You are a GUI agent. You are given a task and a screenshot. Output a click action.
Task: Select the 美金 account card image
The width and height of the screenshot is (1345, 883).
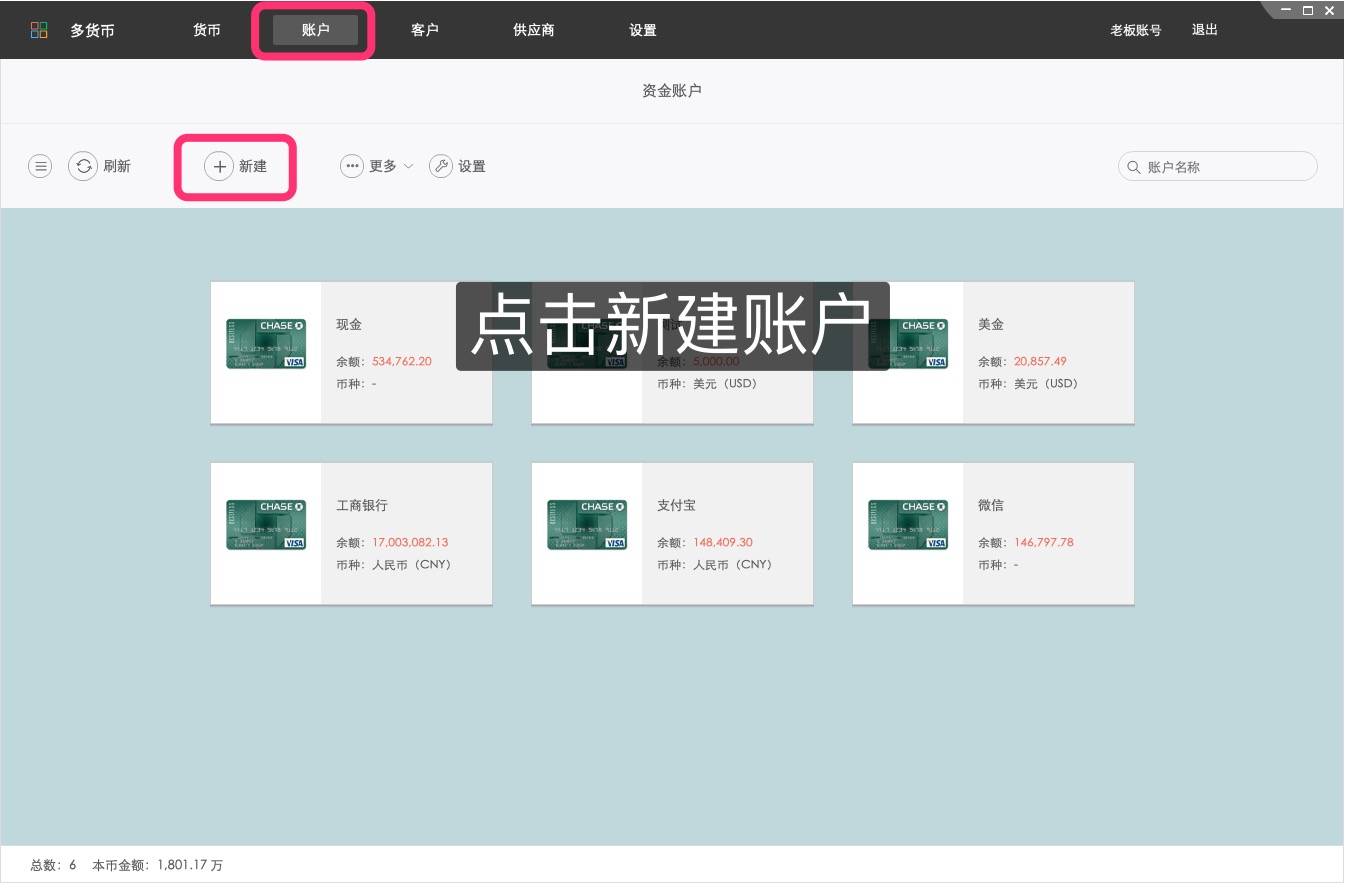pos(908,344)
